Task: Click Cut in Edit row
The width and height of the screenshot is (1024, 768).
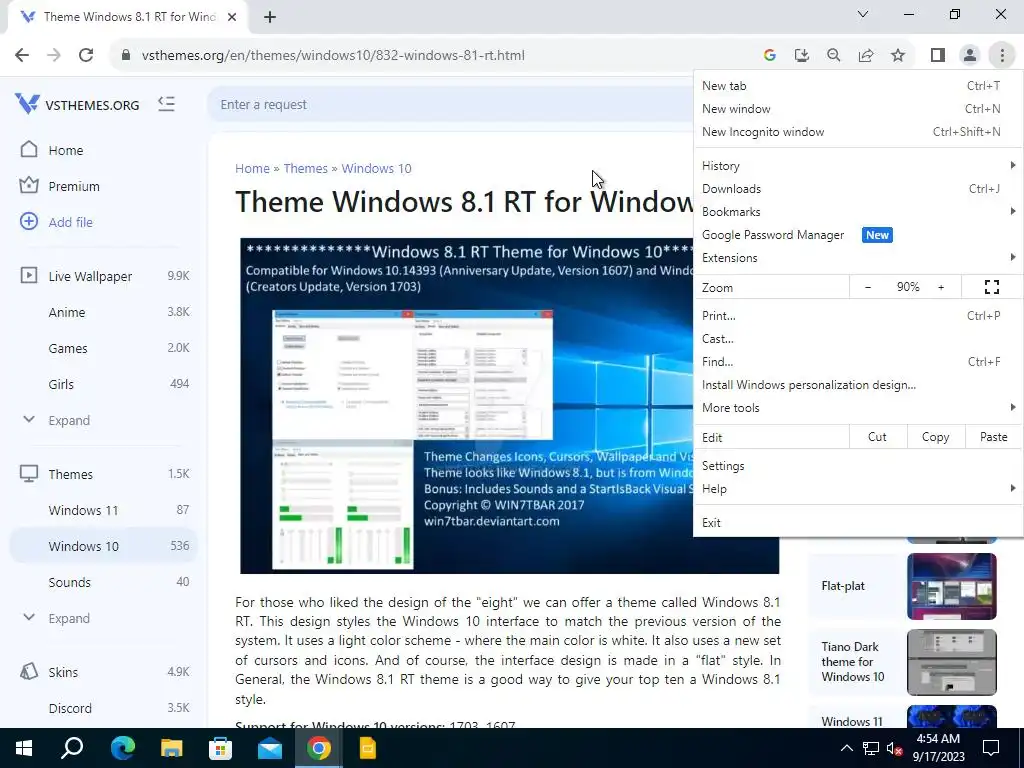Action: (x=877, y=437)
